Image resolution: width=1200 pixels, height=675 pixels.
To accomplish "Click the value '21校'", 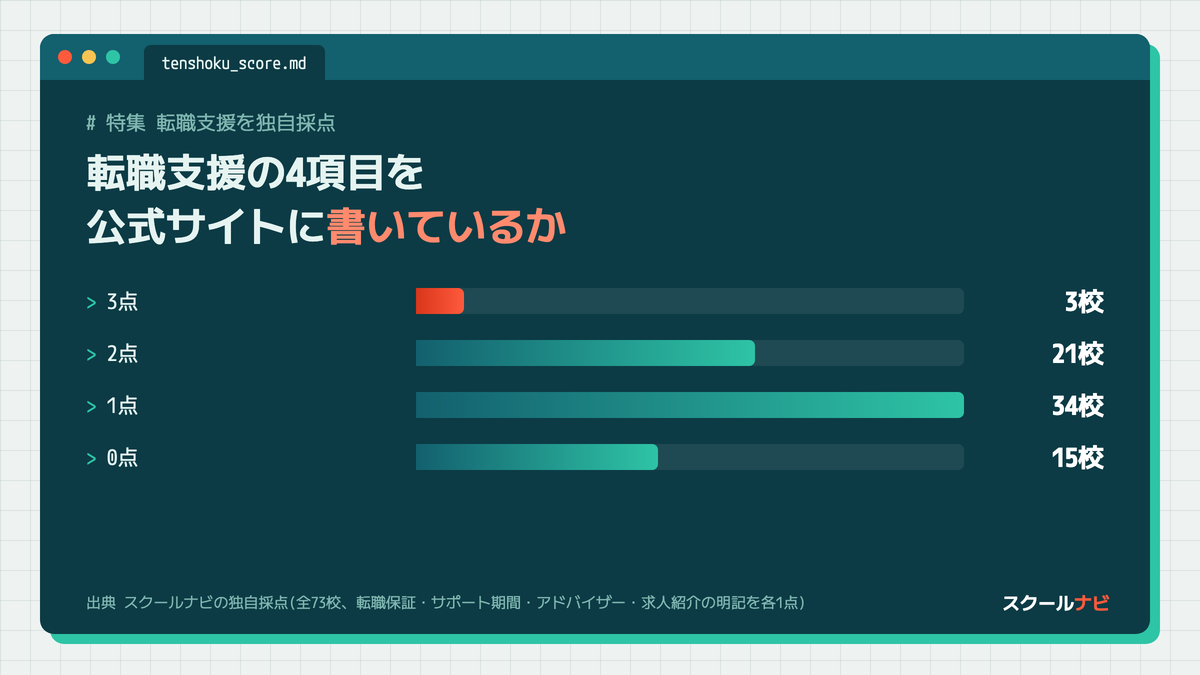I will [1077, 354].
